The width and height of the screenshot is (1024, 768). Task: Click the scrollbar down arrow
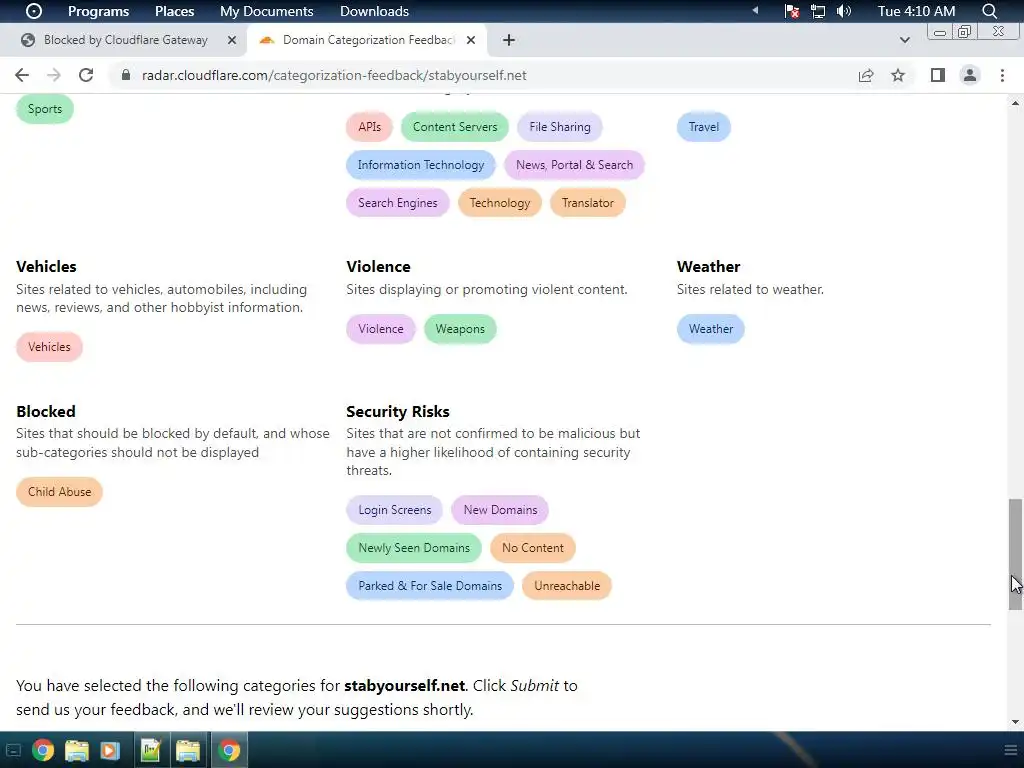click(1015, 722)
